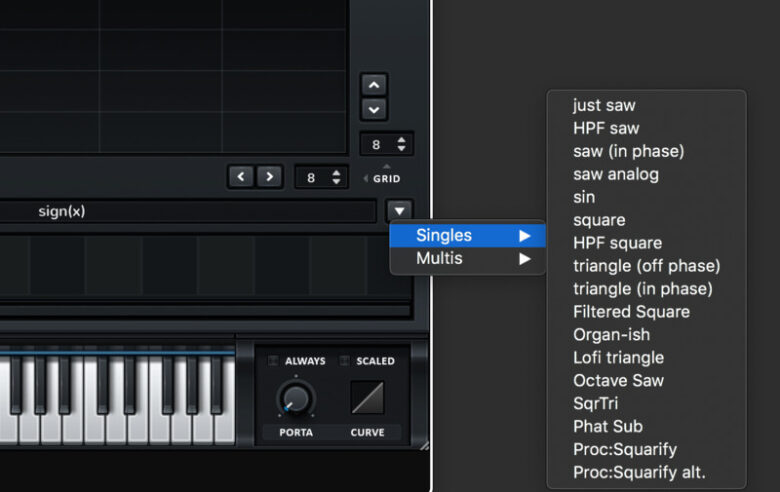Click the GRID label
The image size is (780, 492).
(x=387, y=179)
